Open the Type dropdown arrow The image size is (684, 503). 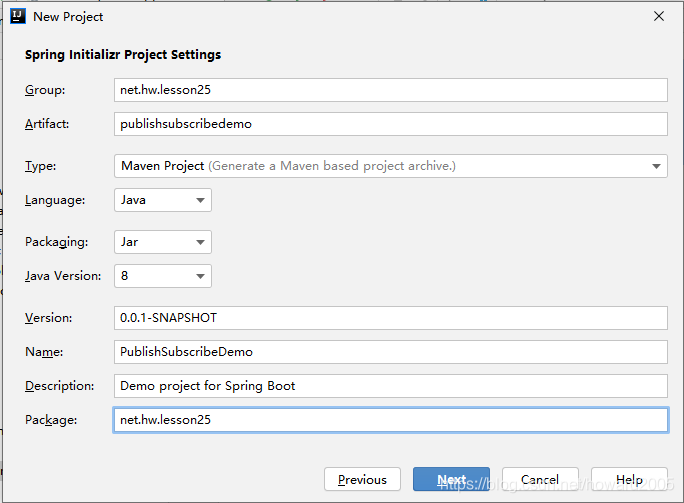pos(656,166)
